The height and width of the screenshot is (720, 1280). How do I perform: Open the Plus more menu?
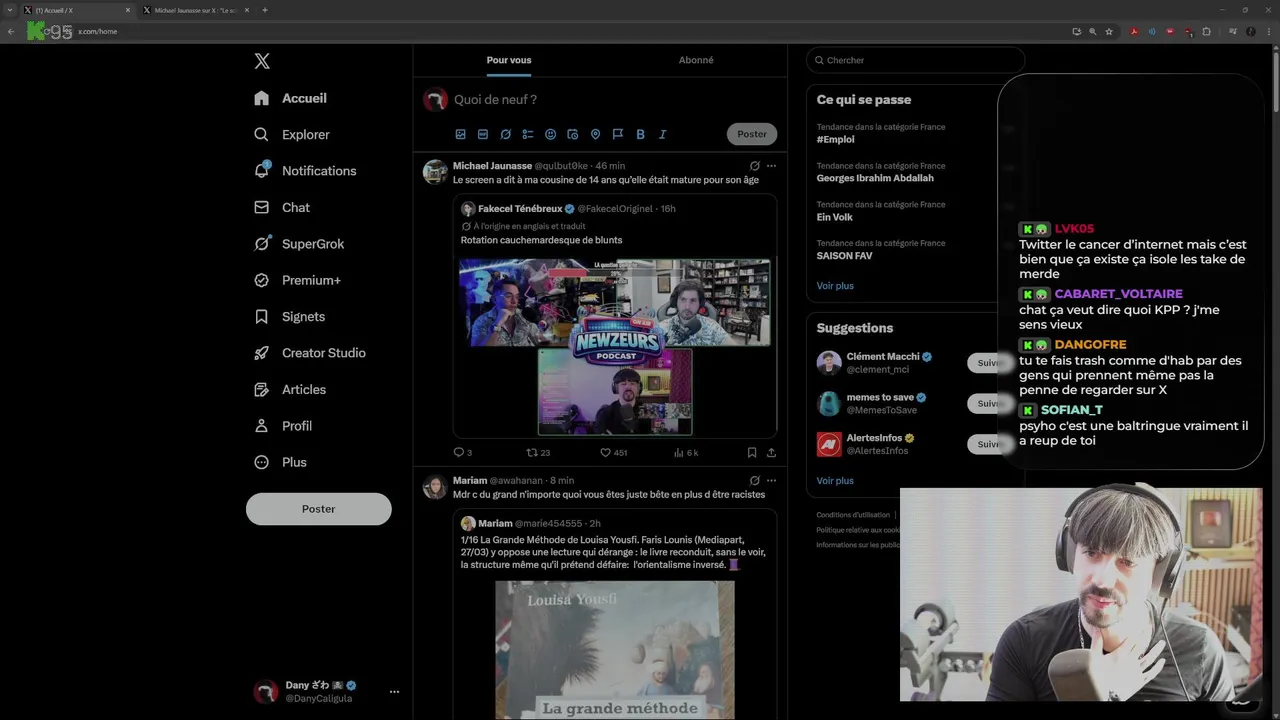click(280, 462)
